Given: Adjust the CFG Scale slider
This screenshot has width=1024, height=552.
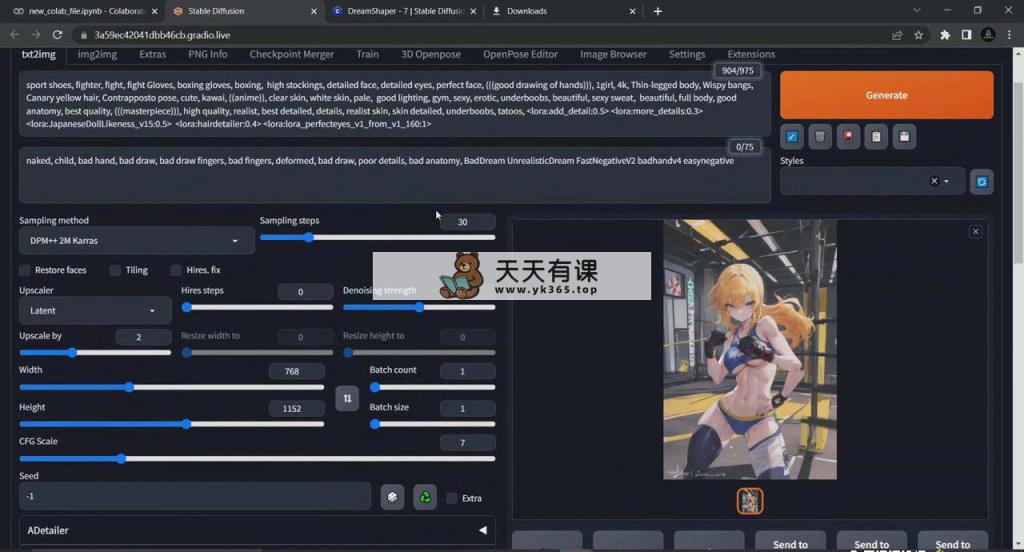Looking at the screenshot, I should 257,459.
